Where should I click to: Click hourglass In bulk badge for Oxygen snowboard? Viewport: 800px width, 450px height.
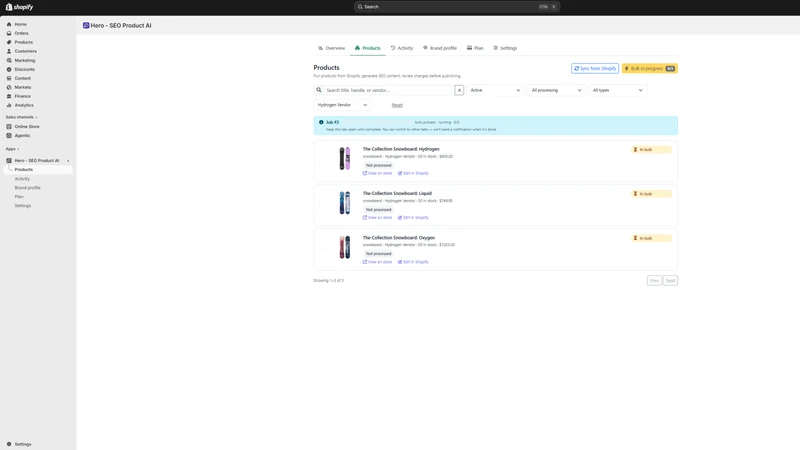pyautogui.click(x=651, y=238)
